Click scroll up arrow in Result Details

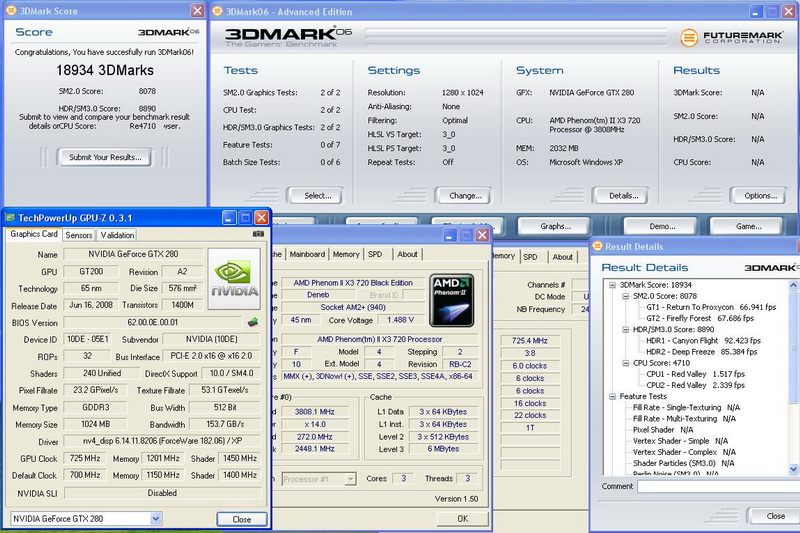tap(793, 285)
